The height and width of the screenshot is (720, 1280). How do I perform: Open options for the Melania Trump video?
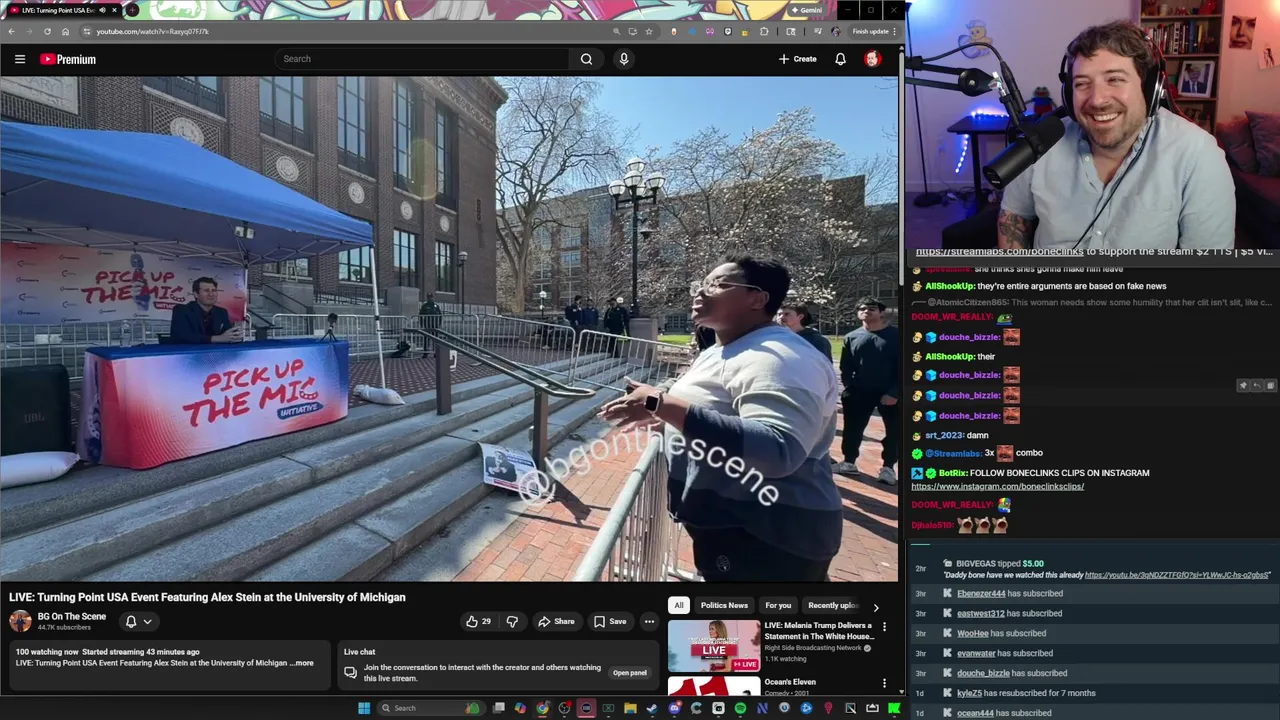pos(884,627)
